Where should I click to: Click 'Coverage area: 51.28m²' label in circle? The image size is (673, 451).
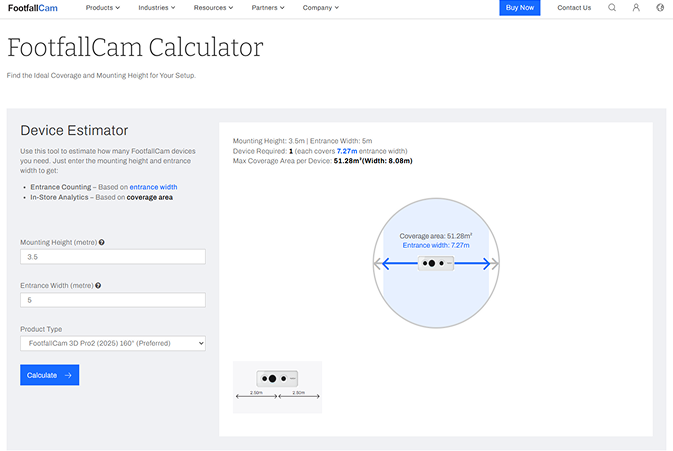point(436,236)
